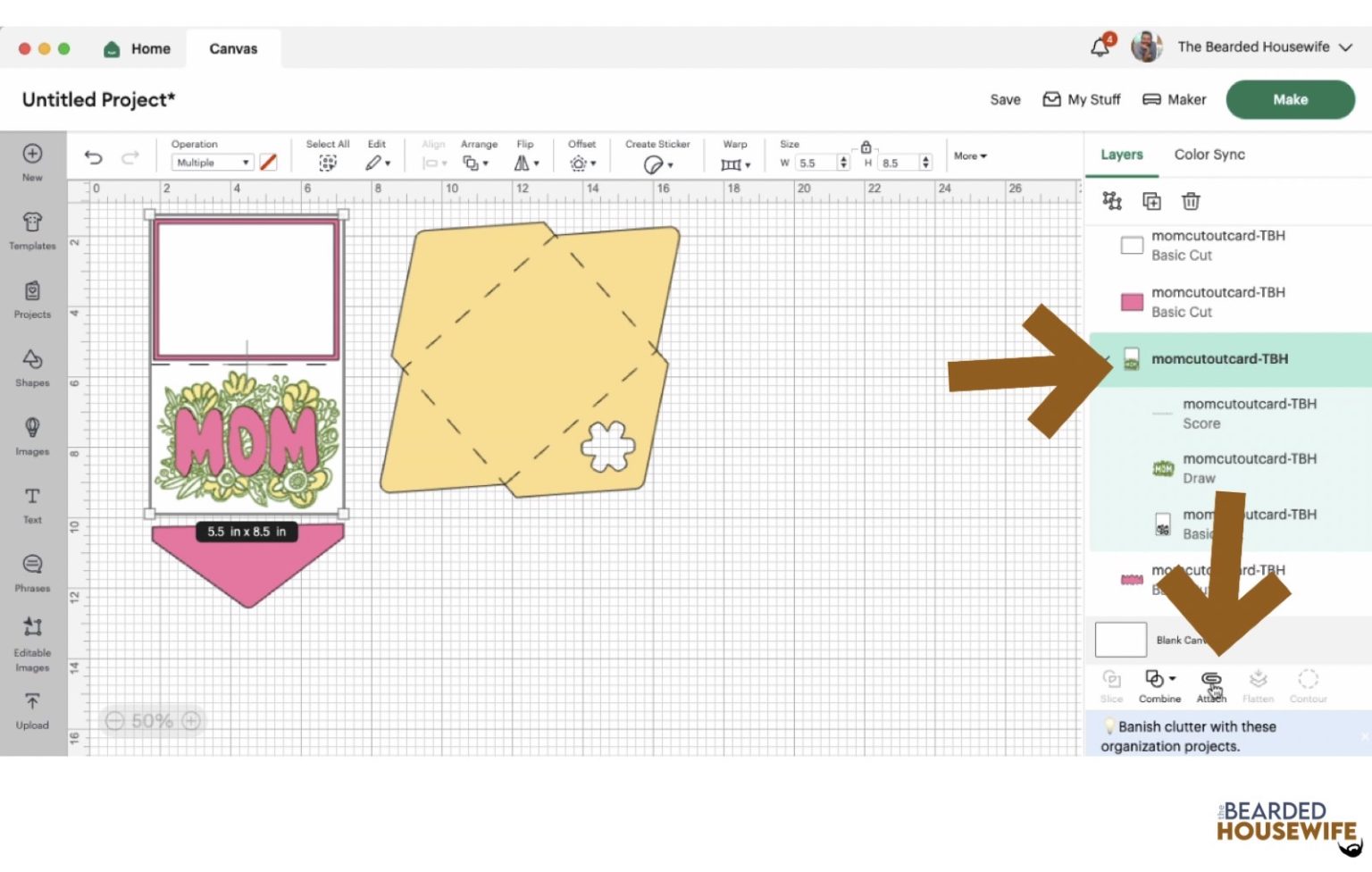The image size is (1372, 872).
Task: Open the Upload tool in sidebar
Action: click(32, 710)
